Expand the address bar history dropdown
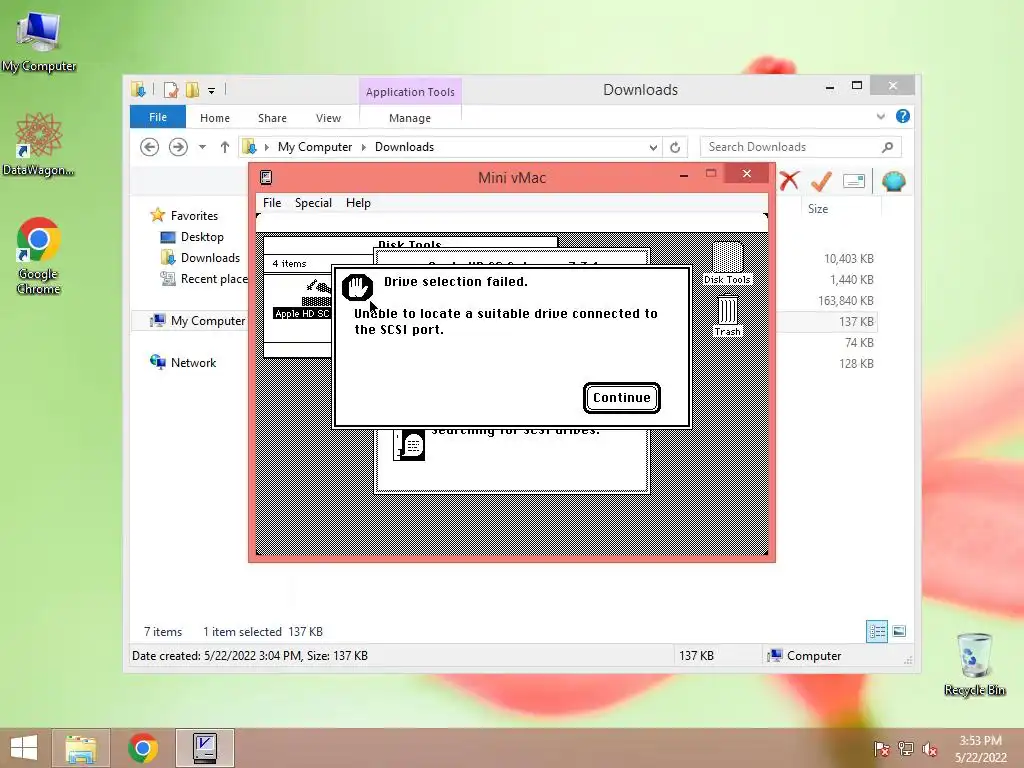The image size is (1024, 768). 653,148
